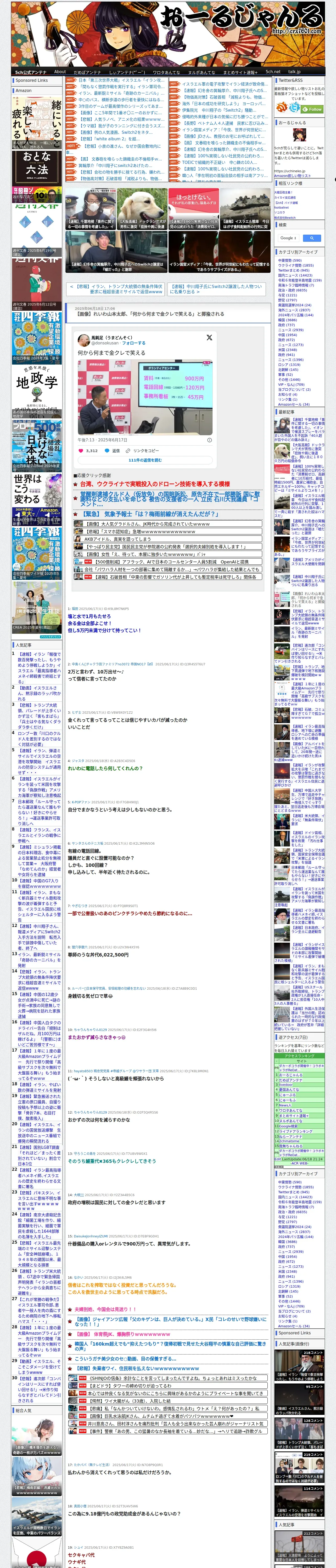Click the おーるじゃんる site logo banner
The width and height of the screenshot is (336, 1568).
168,33
